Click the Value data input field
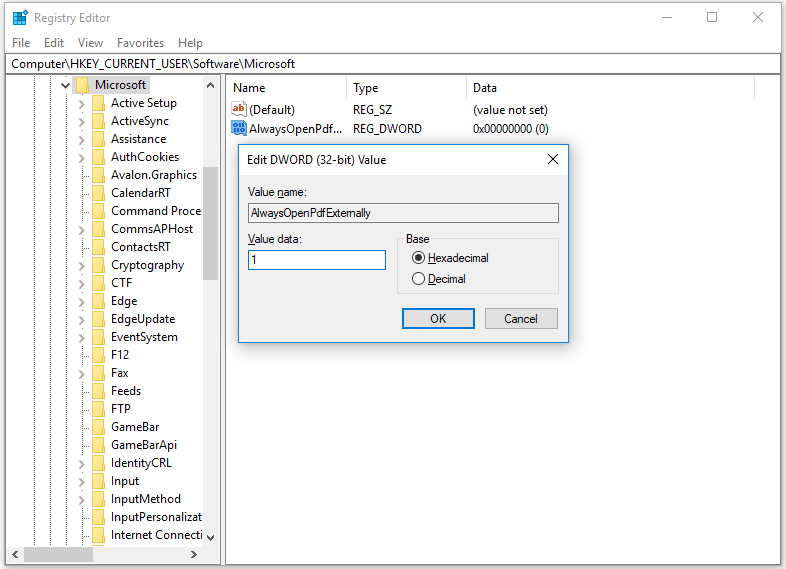786x569 pixels. [317, 260]
